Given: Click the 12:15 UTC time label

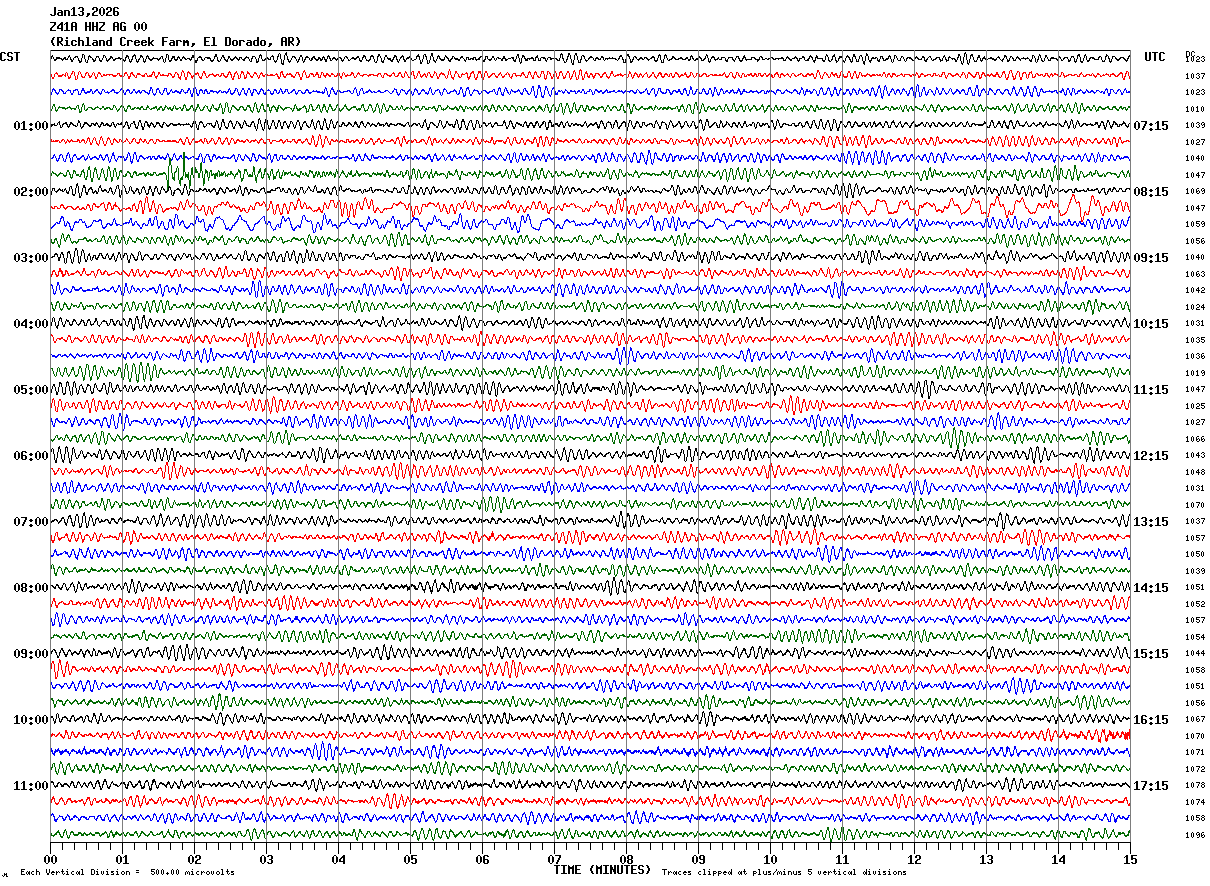Looking at the screenshot, I should 1151,456.
